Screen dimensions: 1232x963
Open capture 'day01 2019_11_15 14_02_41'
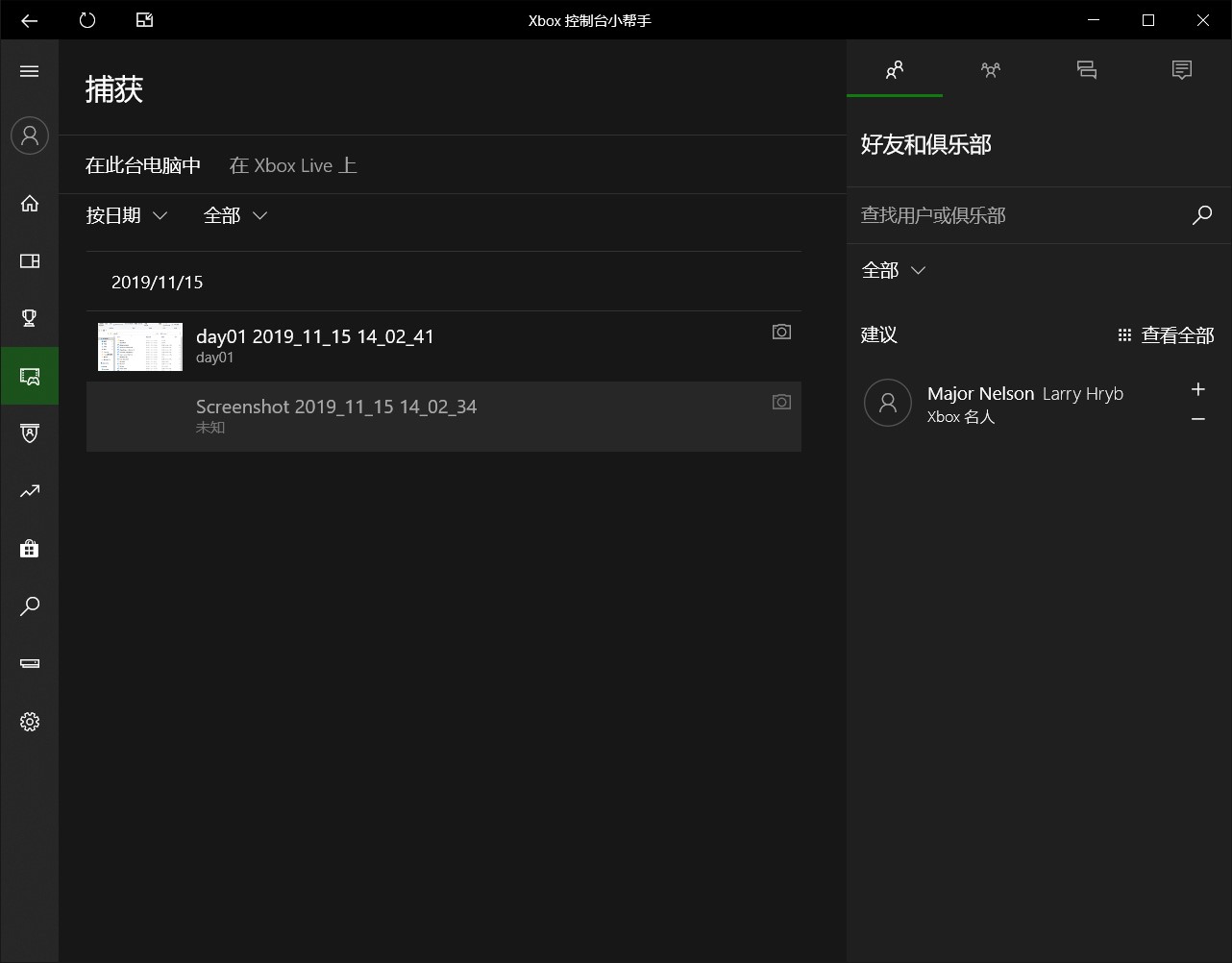[315, 336]
